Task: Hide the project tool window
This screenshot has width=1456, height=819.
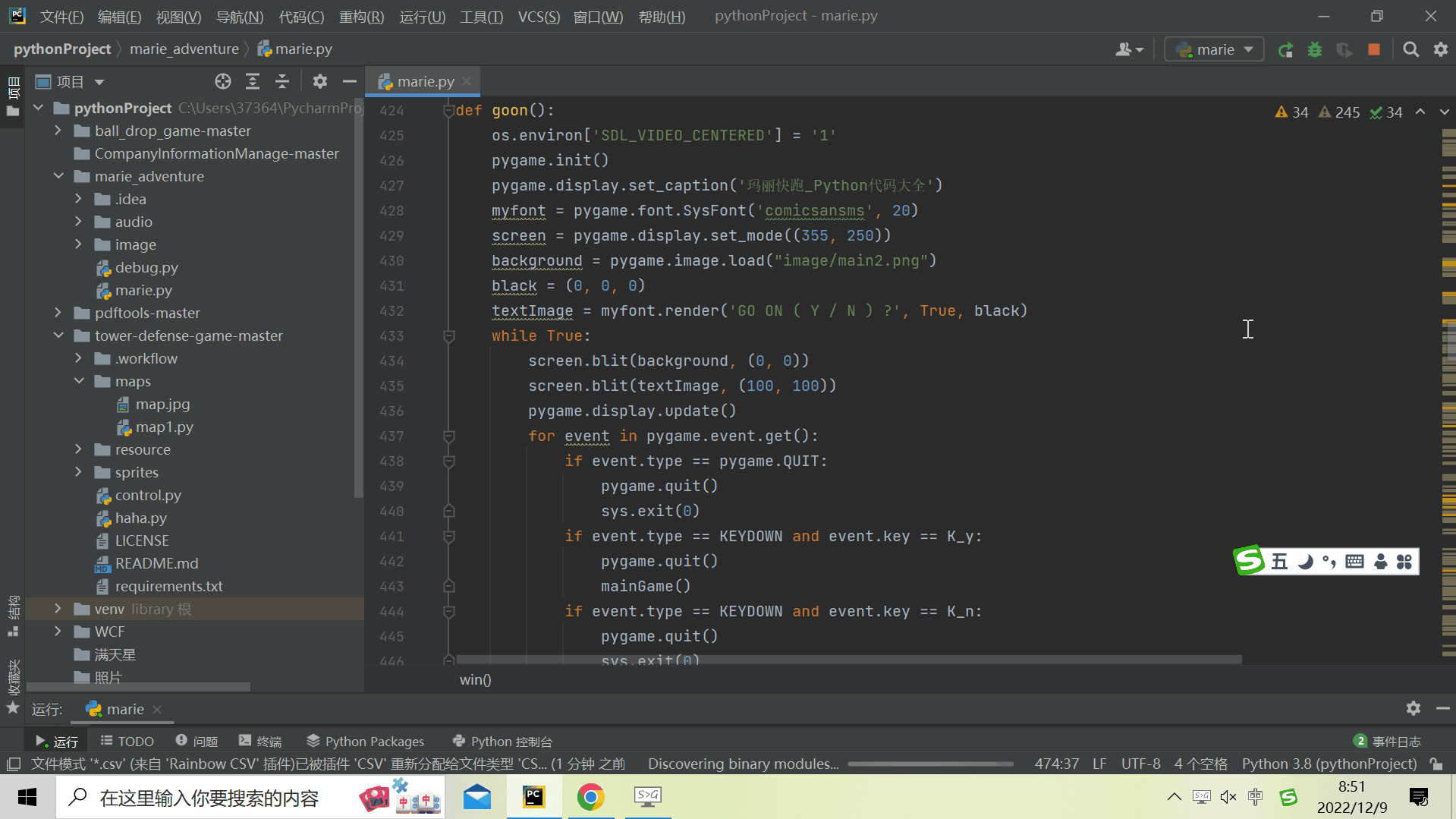Action: 350,81
